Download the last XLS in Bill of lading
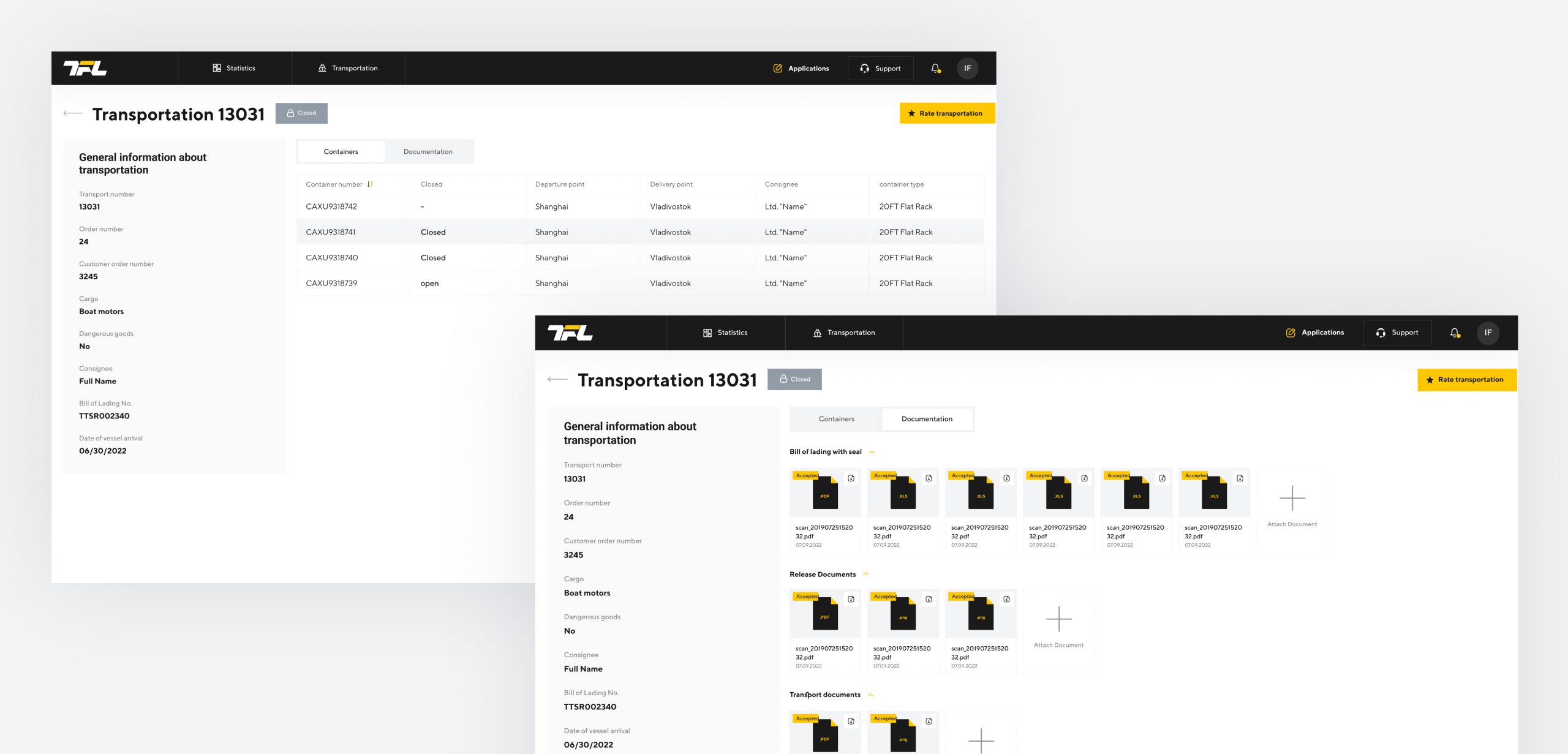Screen dimensions: 1568x754 1240,478
